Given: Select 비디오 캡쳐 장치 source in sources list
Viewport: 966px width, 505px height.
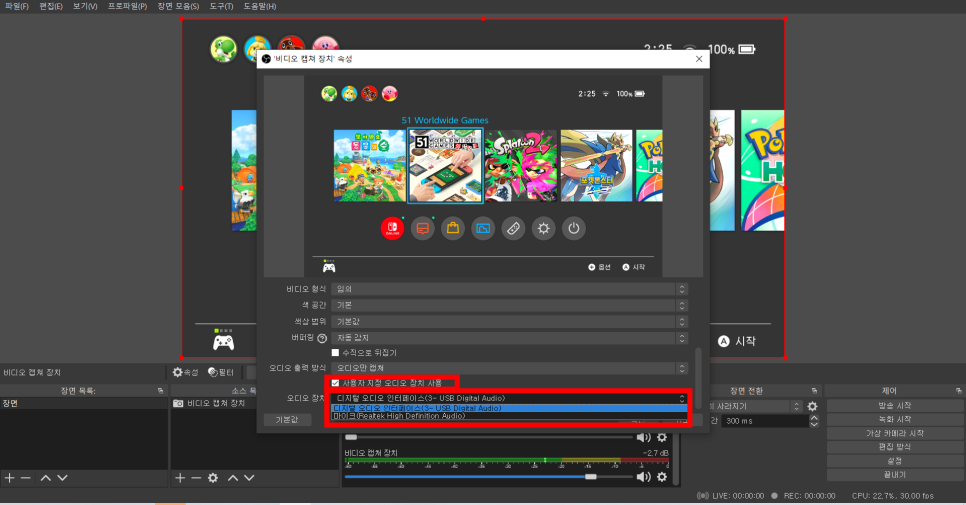Looking at the screenshot, I should tap(254, 403).
